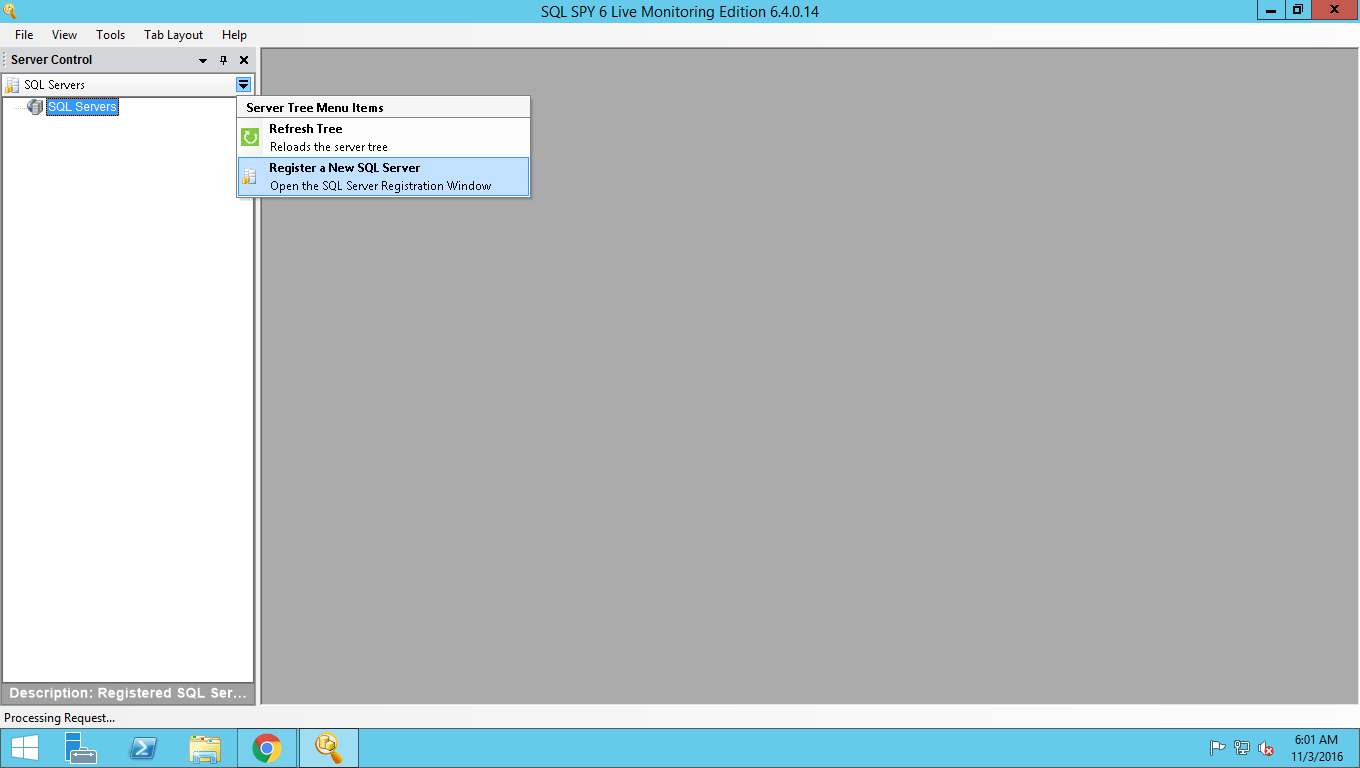Open the Tools menu
The height and width of the screenshot is (768, 1360).
tap(110, 35)
